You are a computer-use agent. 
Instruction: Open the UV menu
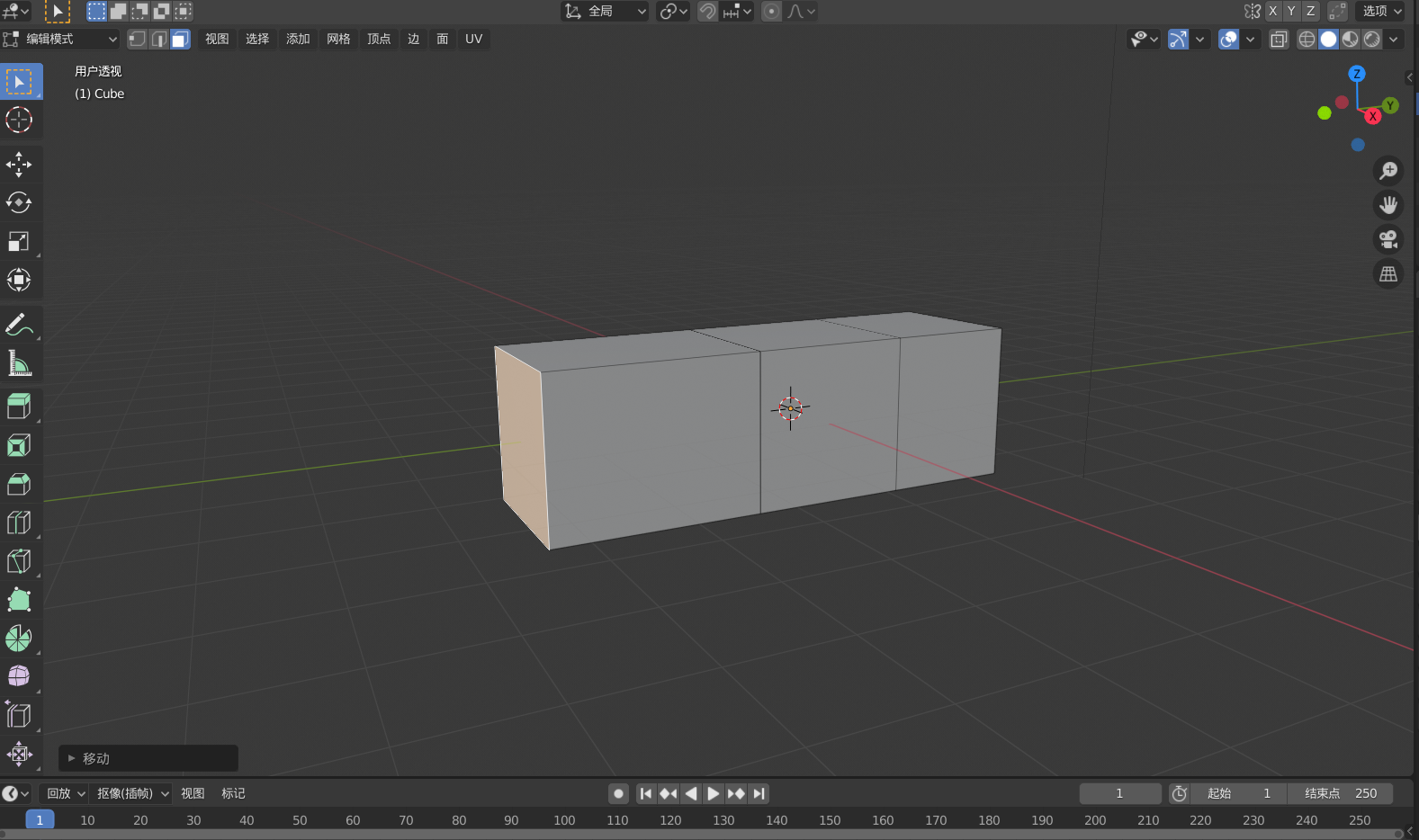point(473,39)
